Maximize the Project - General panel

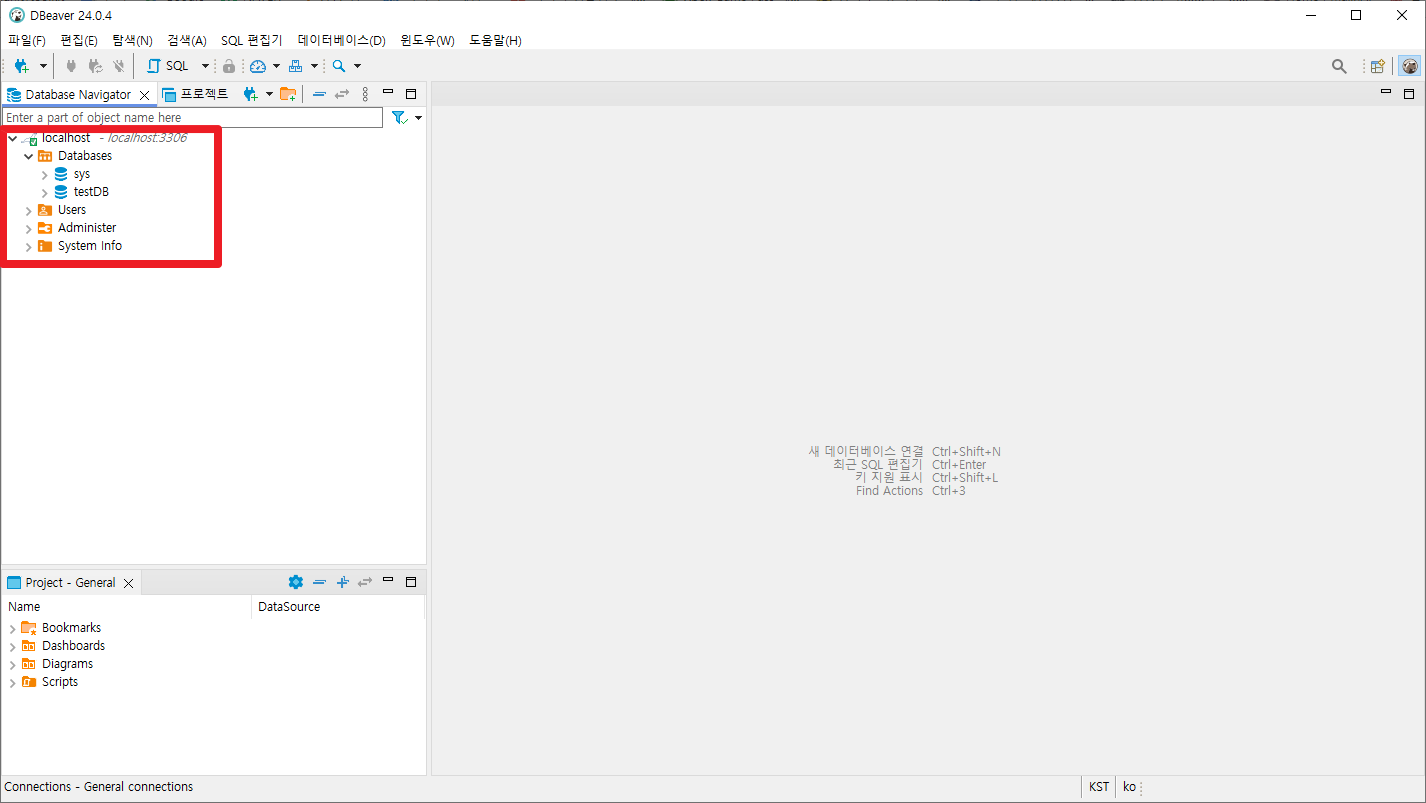[411, 582]
